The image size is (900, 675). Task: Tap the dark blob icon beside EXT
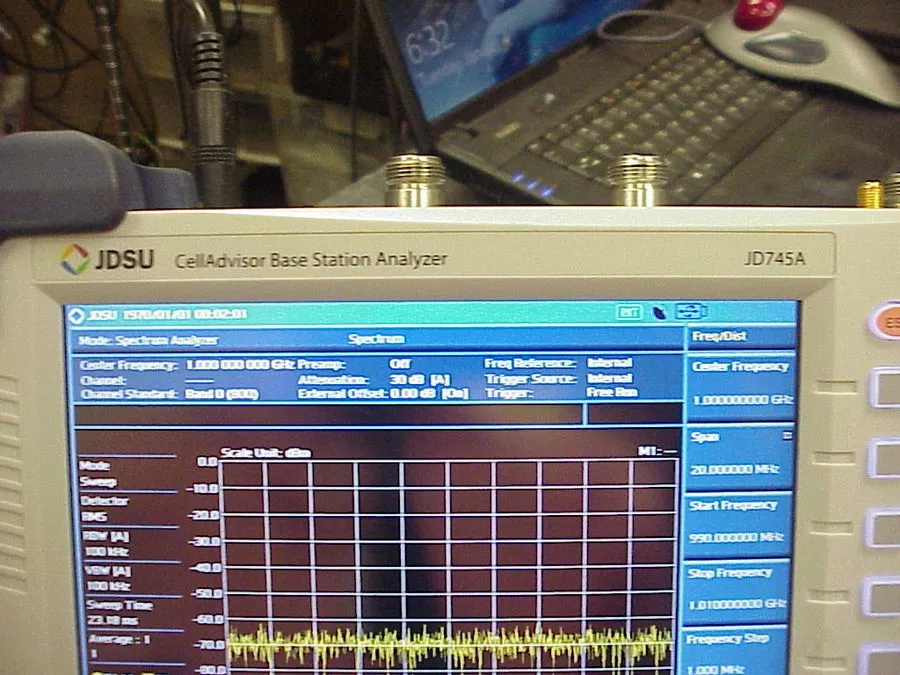(660, 312)
